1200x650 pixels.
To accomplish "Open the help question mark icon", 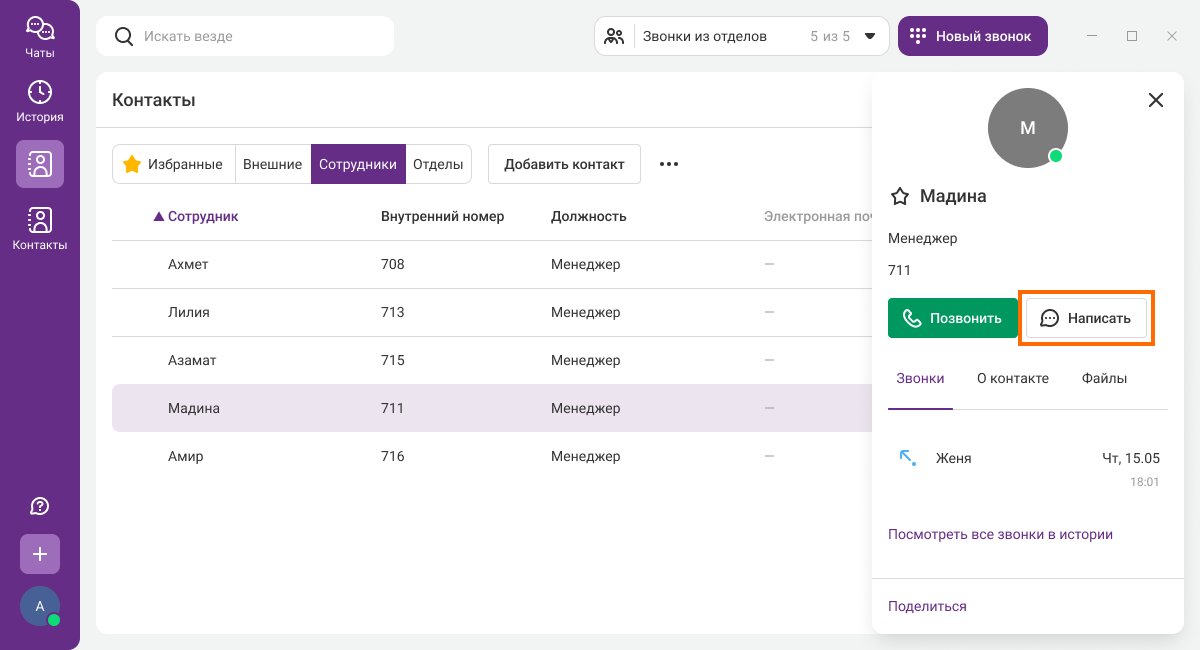I will [x=40, y=506].
